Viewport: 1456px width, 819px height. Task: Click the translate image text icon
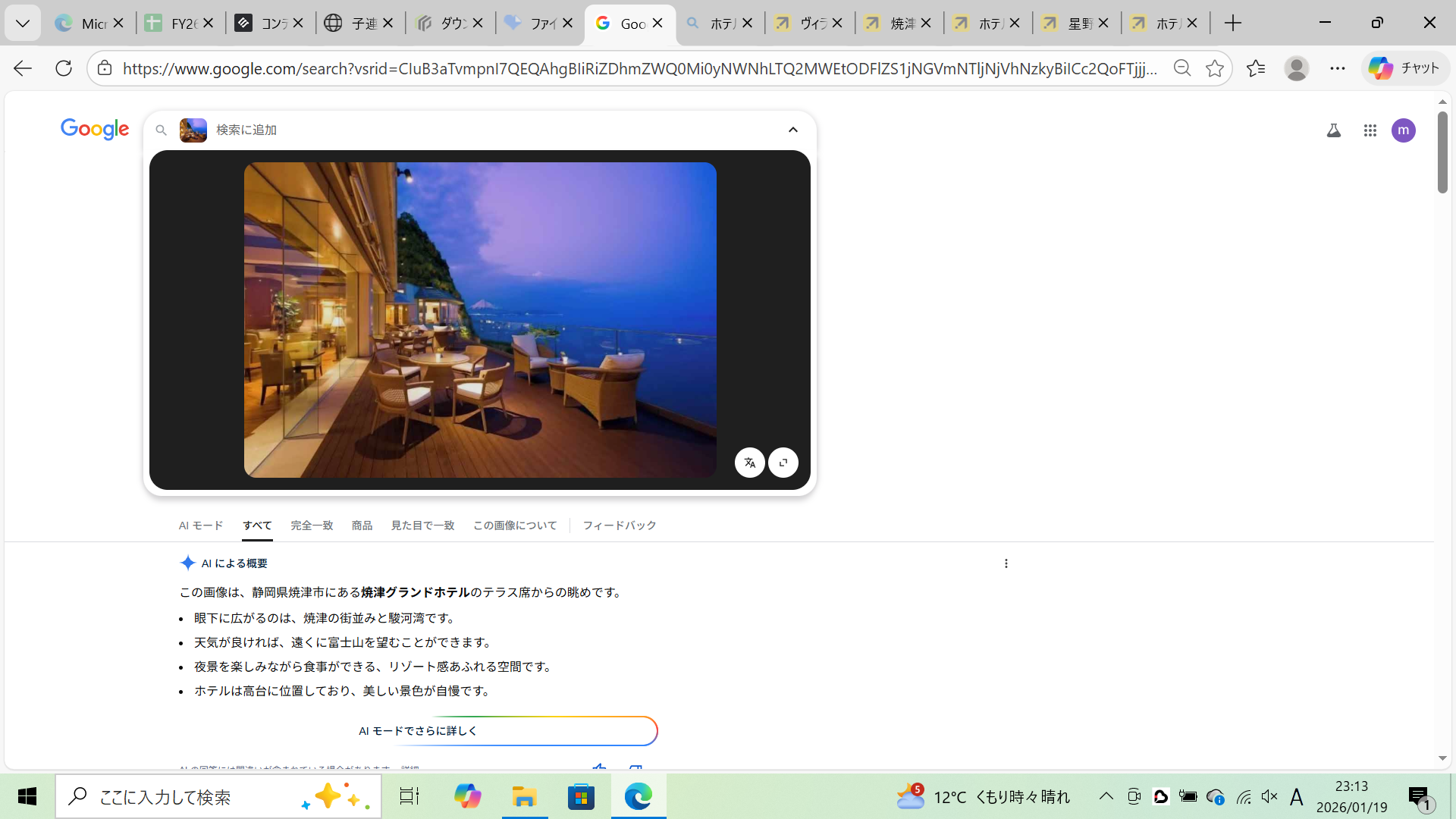749,463
